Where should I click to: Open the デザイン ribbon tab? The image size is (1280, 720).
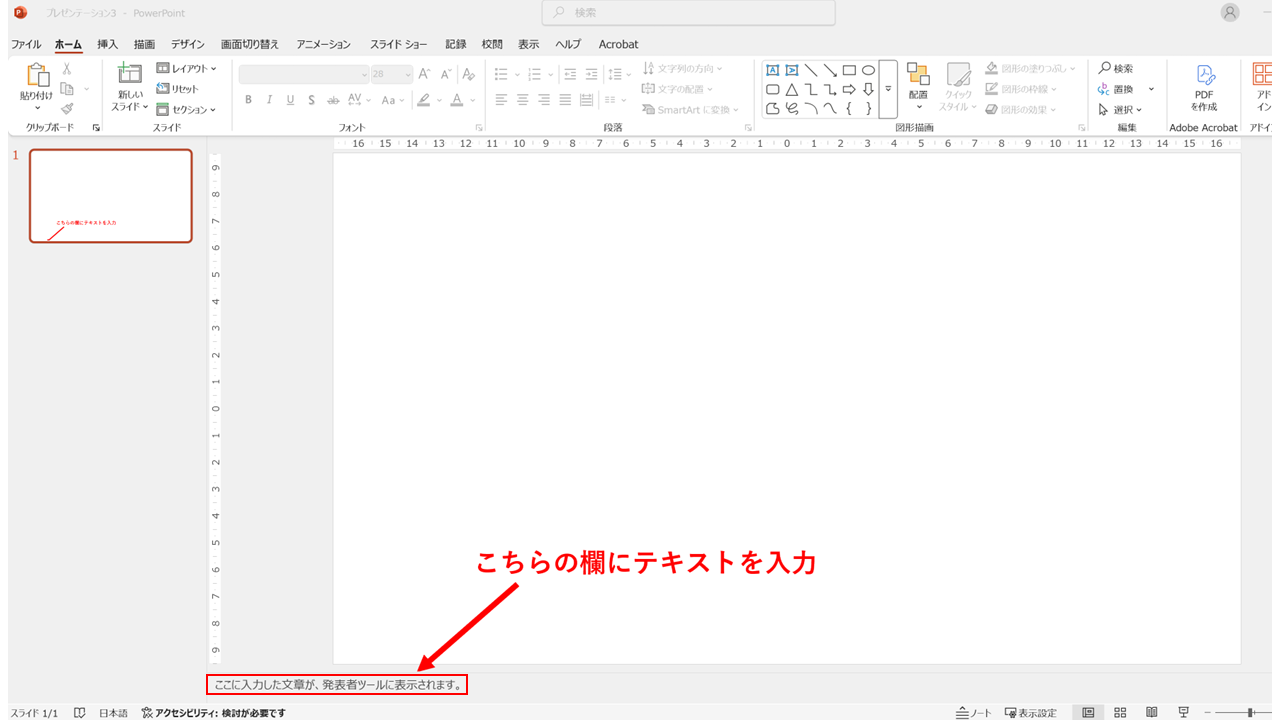point(187,44)
